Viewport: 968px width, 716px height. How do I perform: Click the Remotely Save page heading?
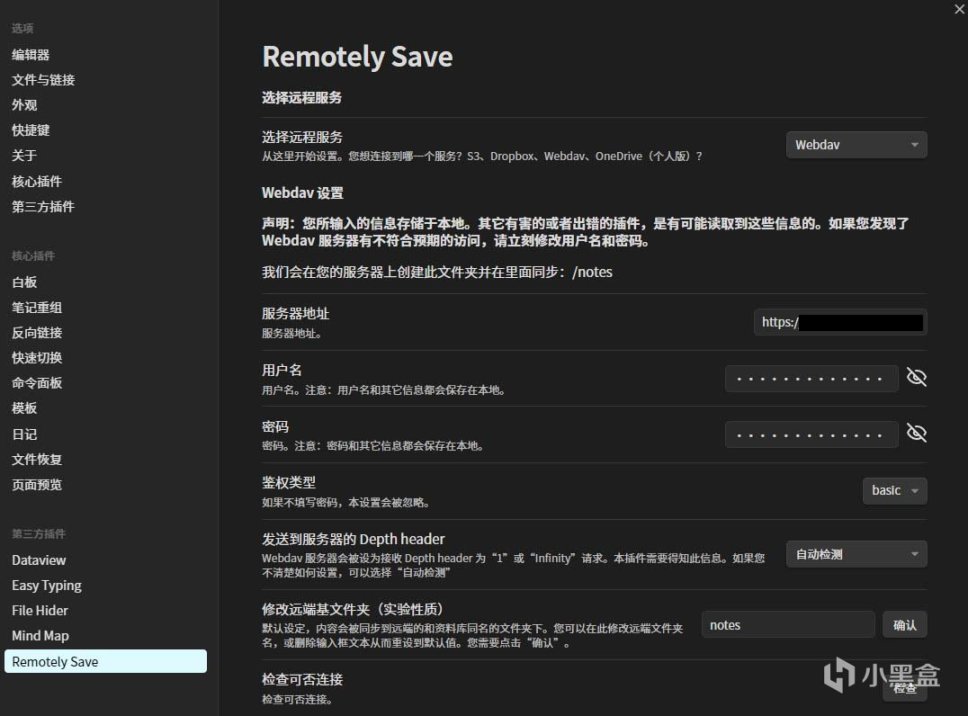pos(357,57)
